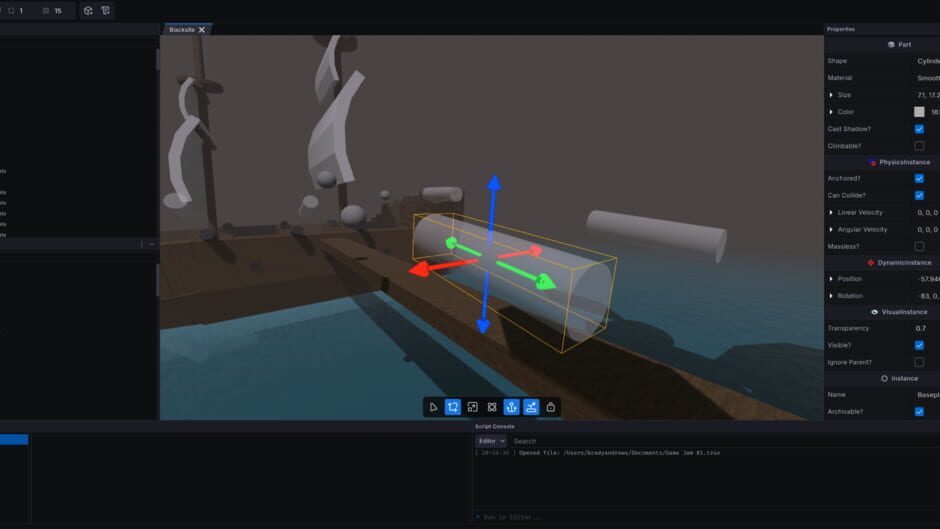Click the Script Console search field
Image resolution: width=940 pixels, height=529 pixels.
point(724,441)
